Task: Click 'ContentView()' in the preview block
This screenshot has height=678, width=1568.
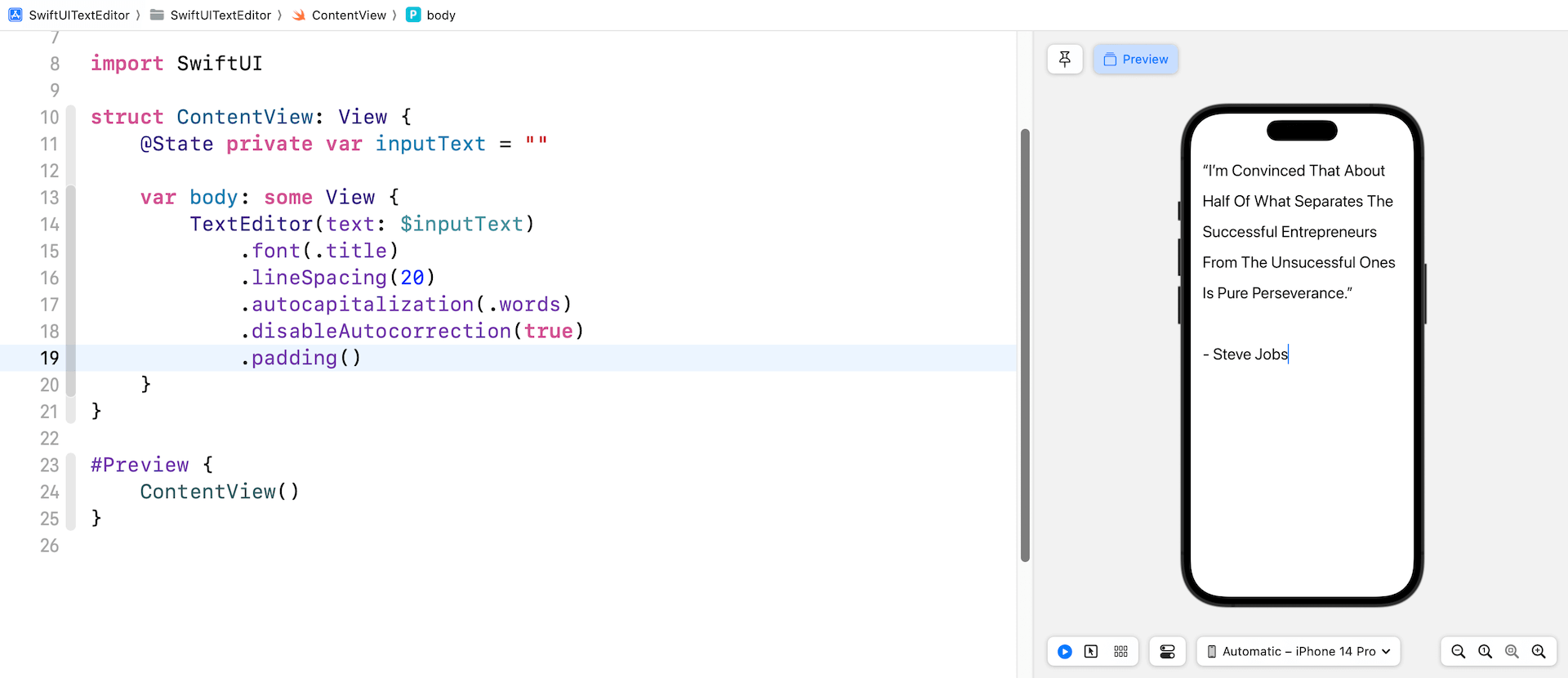Action: (220, 492)
